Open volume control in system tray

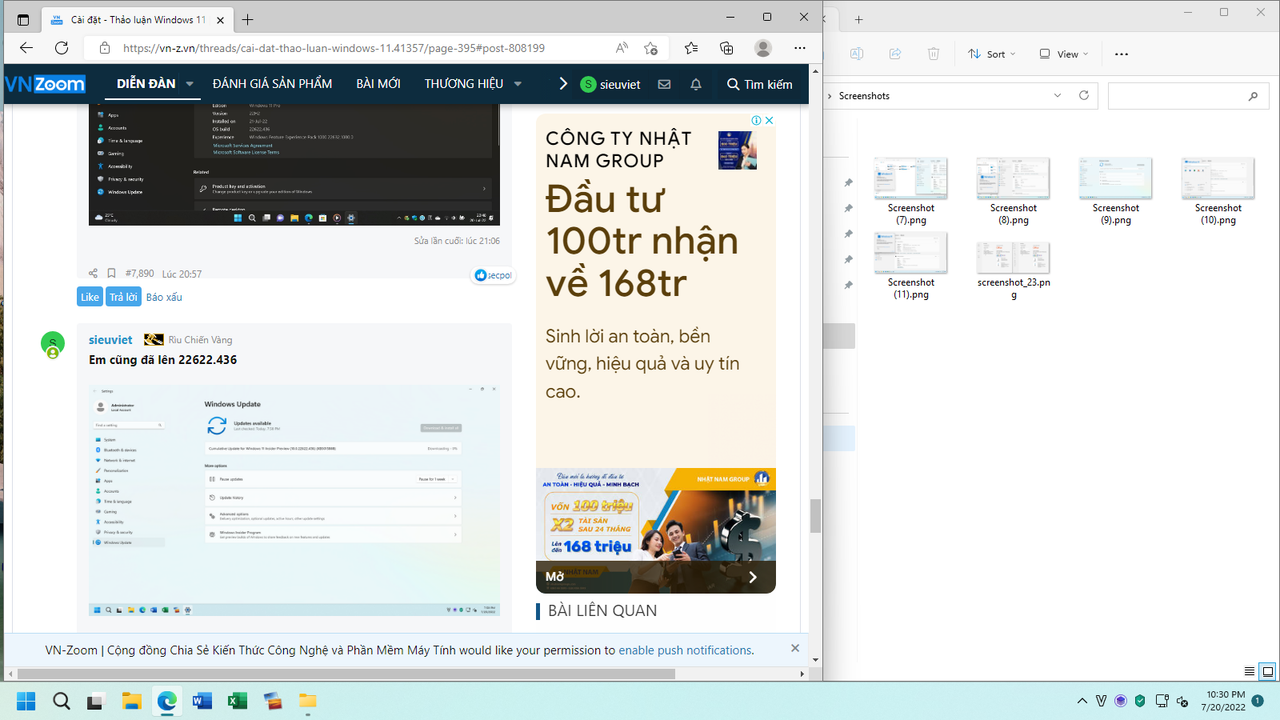(x=1182, y=701)
